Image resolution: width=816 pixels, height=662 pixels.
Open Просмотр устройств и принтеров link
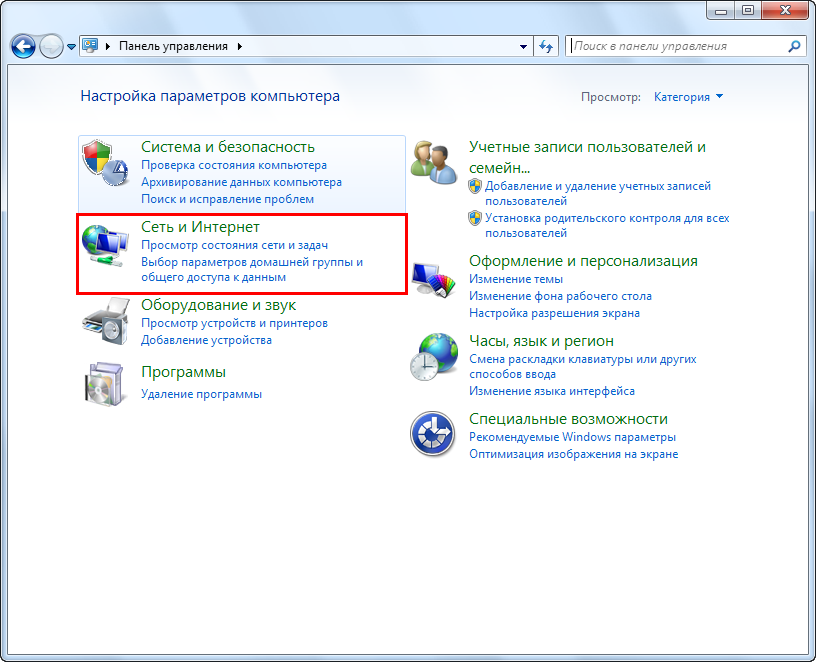pos(234,323)
